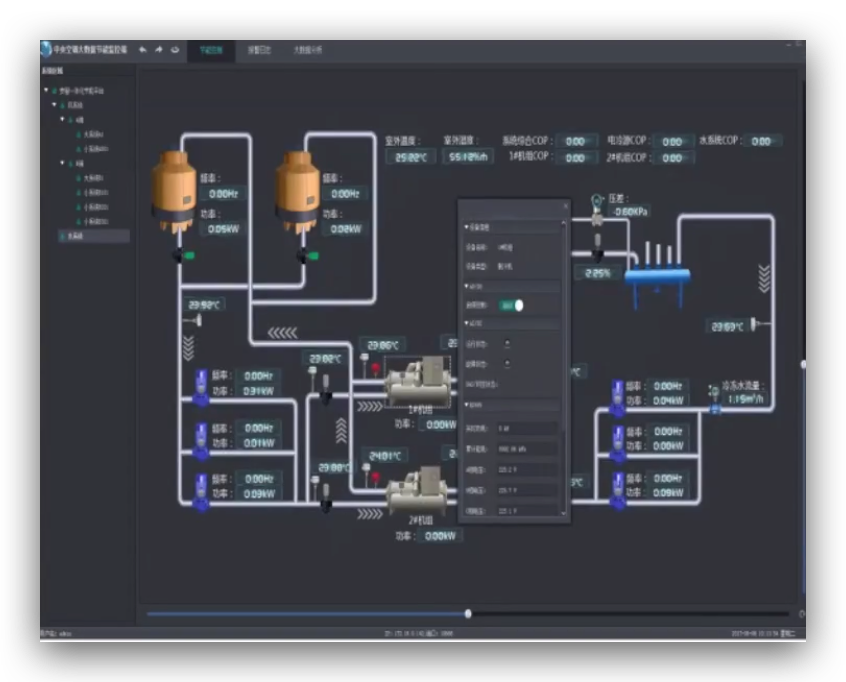Collapse the root node of the system tree

pyautogui.click(x=45, y=90)
